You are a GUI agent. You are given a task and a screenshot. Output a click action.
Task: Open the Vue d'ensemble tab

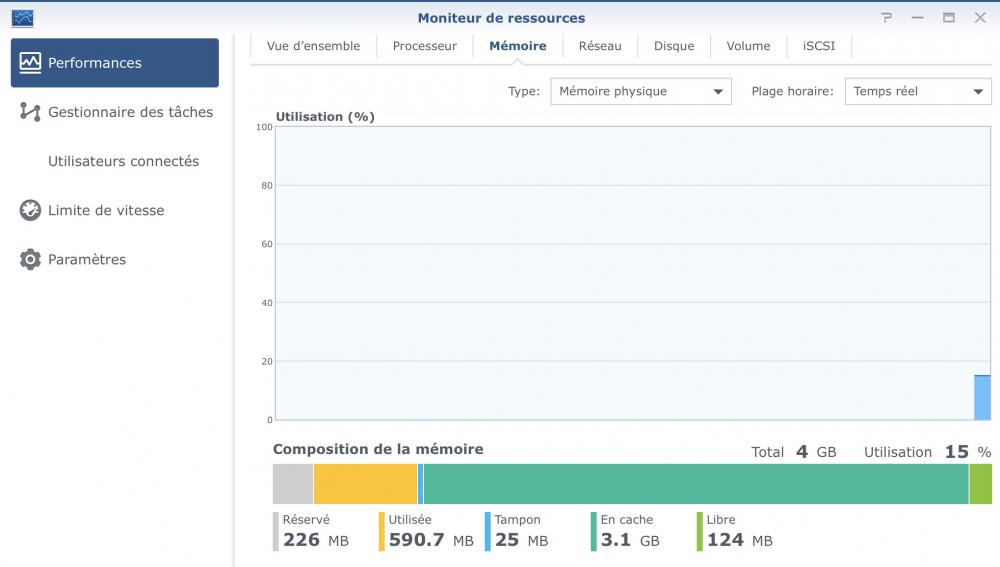(x=313, y=46)
